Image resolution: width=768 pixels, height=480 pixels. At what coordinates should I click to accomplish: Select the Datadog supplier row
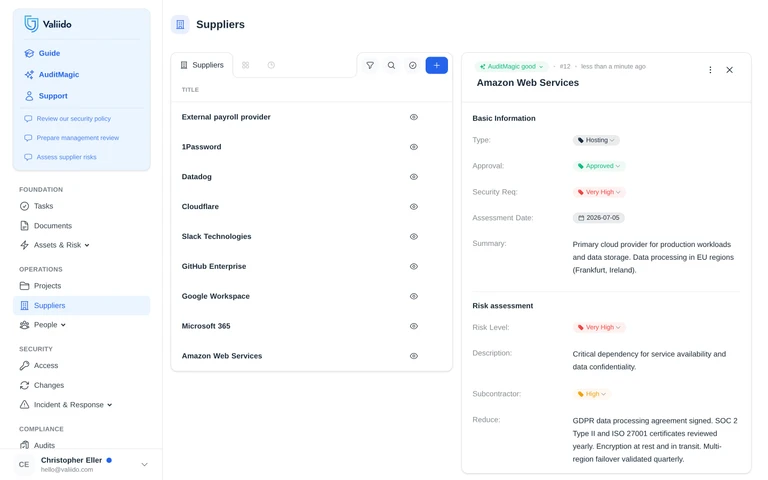click(x=312, y=177)
